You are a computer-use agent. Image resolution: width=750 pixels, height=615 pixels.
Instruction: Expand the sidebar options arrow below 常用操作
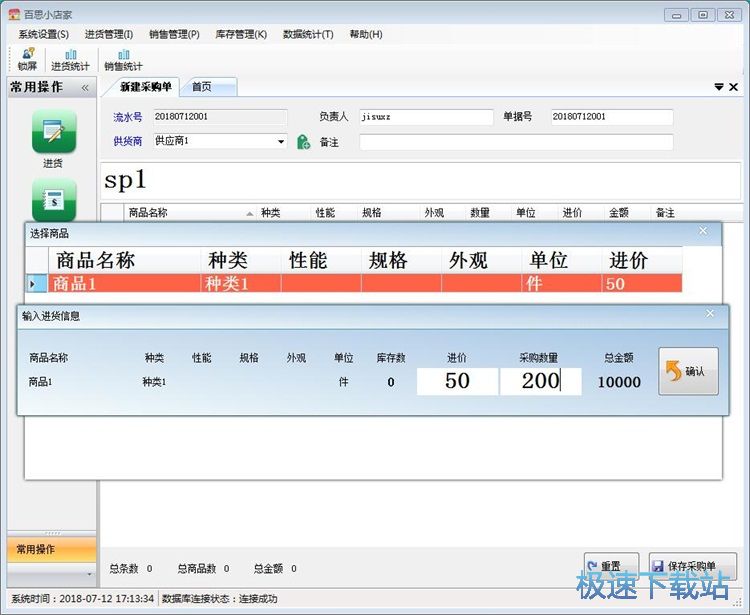pos(89,574)
